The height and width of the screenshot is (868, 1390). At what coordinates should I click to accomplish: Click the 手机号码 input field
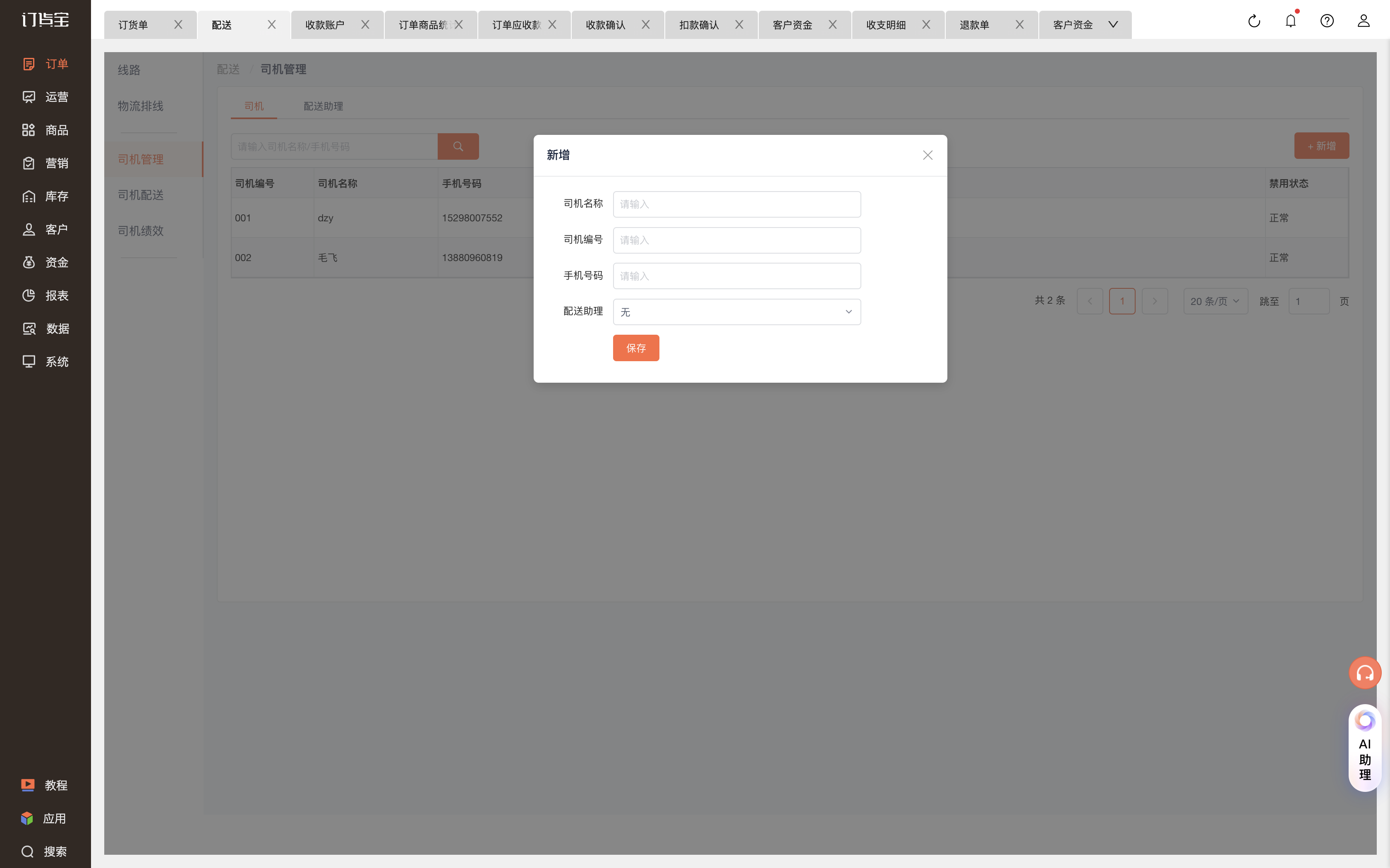coord(736,276)
